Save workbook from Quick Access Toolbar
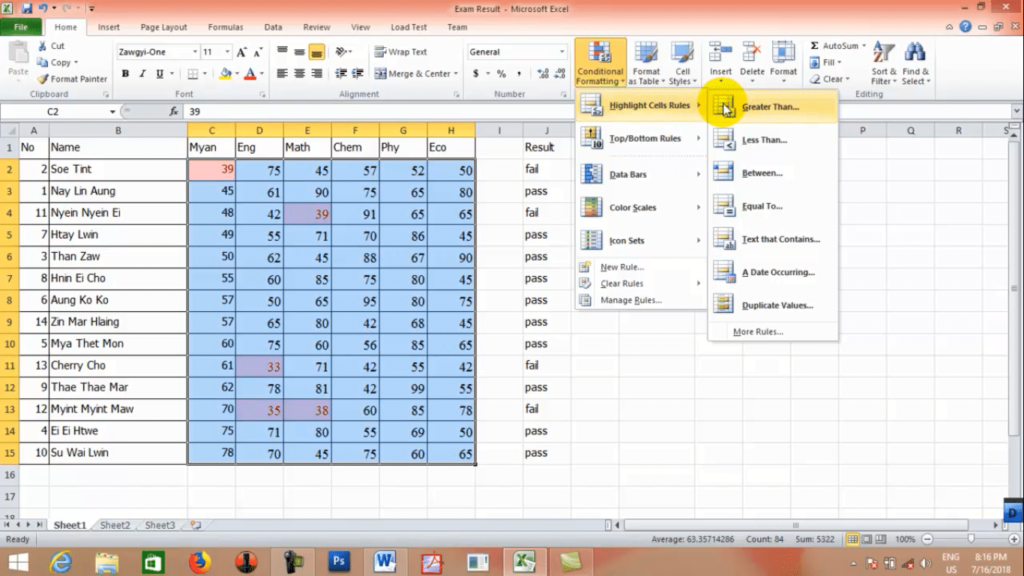This screenshot has width=1024, height=576. 26,8
